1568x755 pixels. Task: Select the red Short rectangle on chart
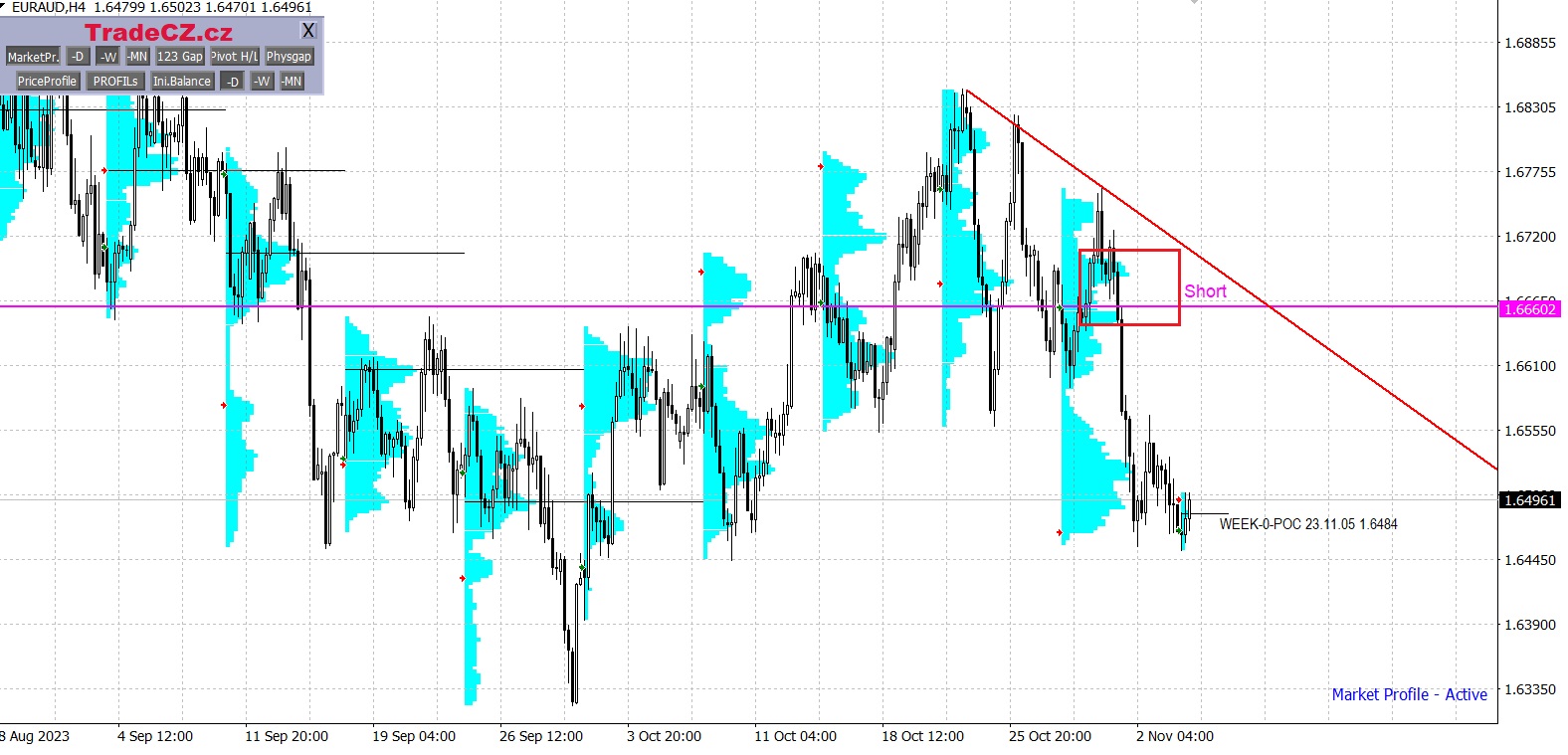[x=1129, y=251]
